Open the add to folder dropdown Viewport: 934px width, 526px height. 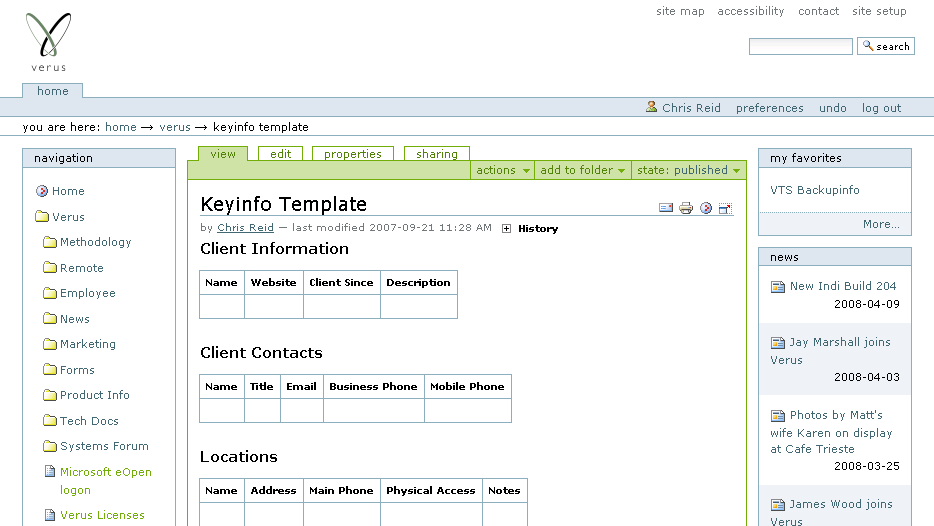[583, 170]
